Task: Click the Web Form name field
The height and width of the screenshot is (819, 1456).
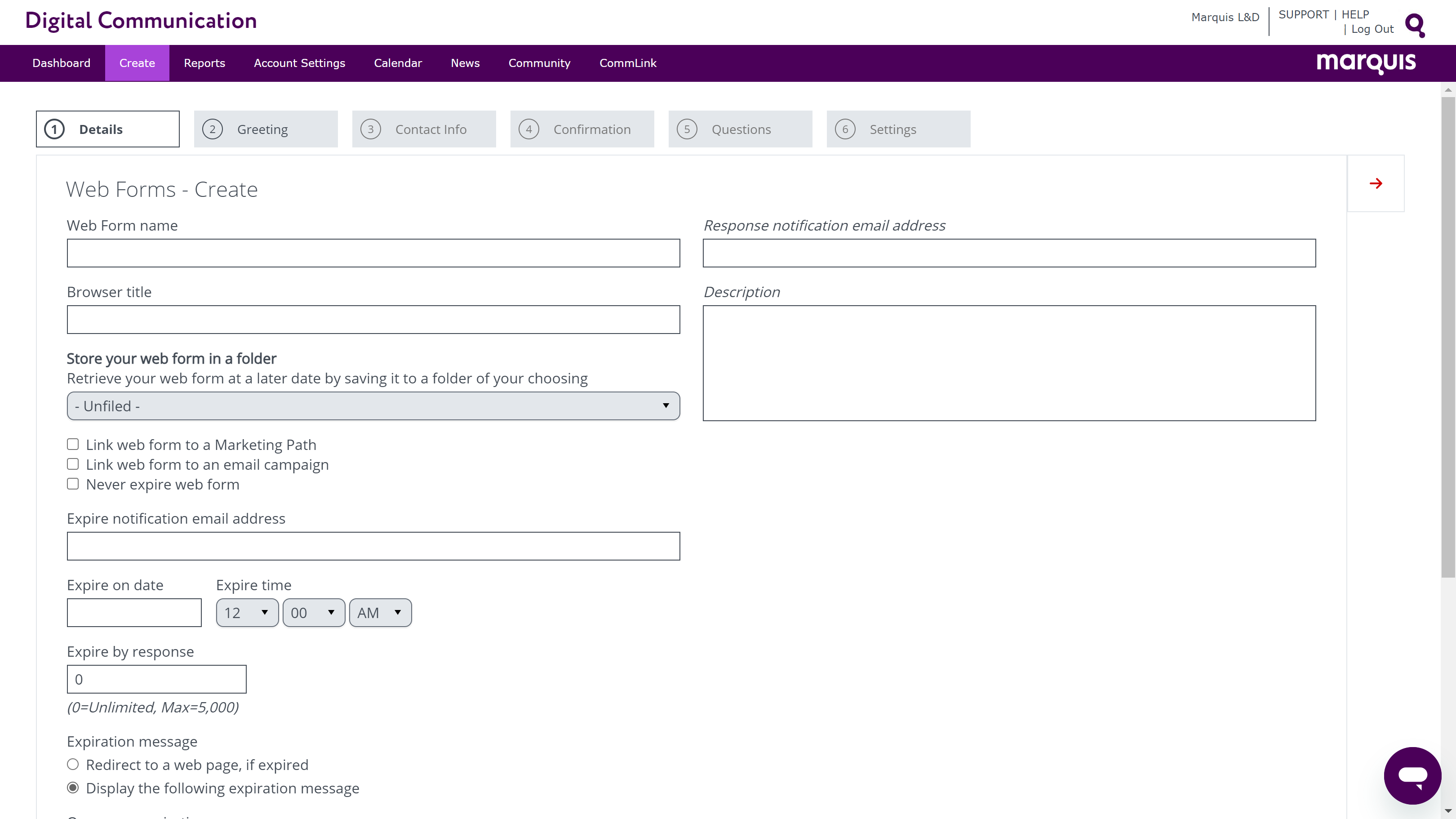Action: tap(373, 253)
